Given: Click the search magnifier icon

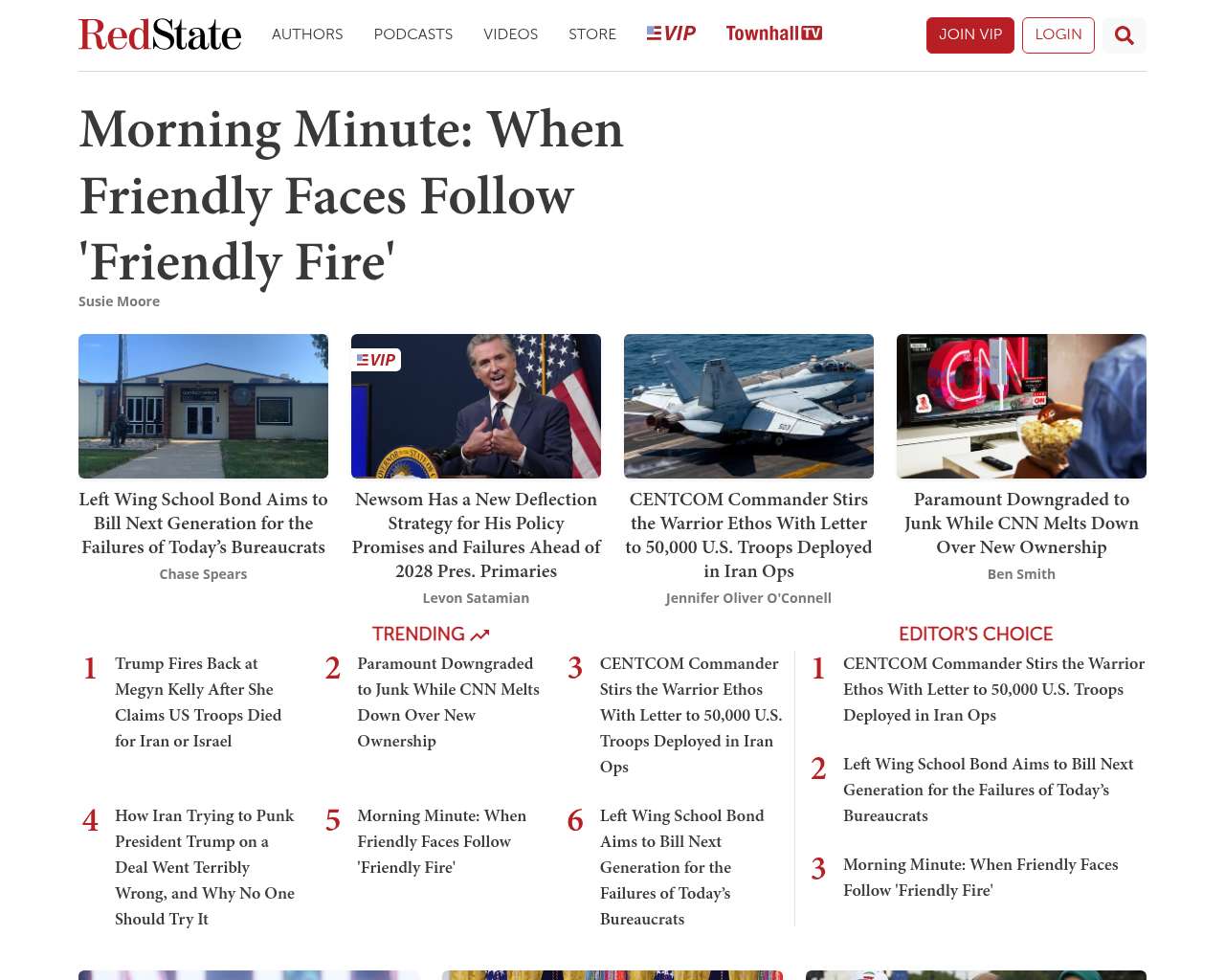Looking at the screenshot, I should [x=1125, y=35].
